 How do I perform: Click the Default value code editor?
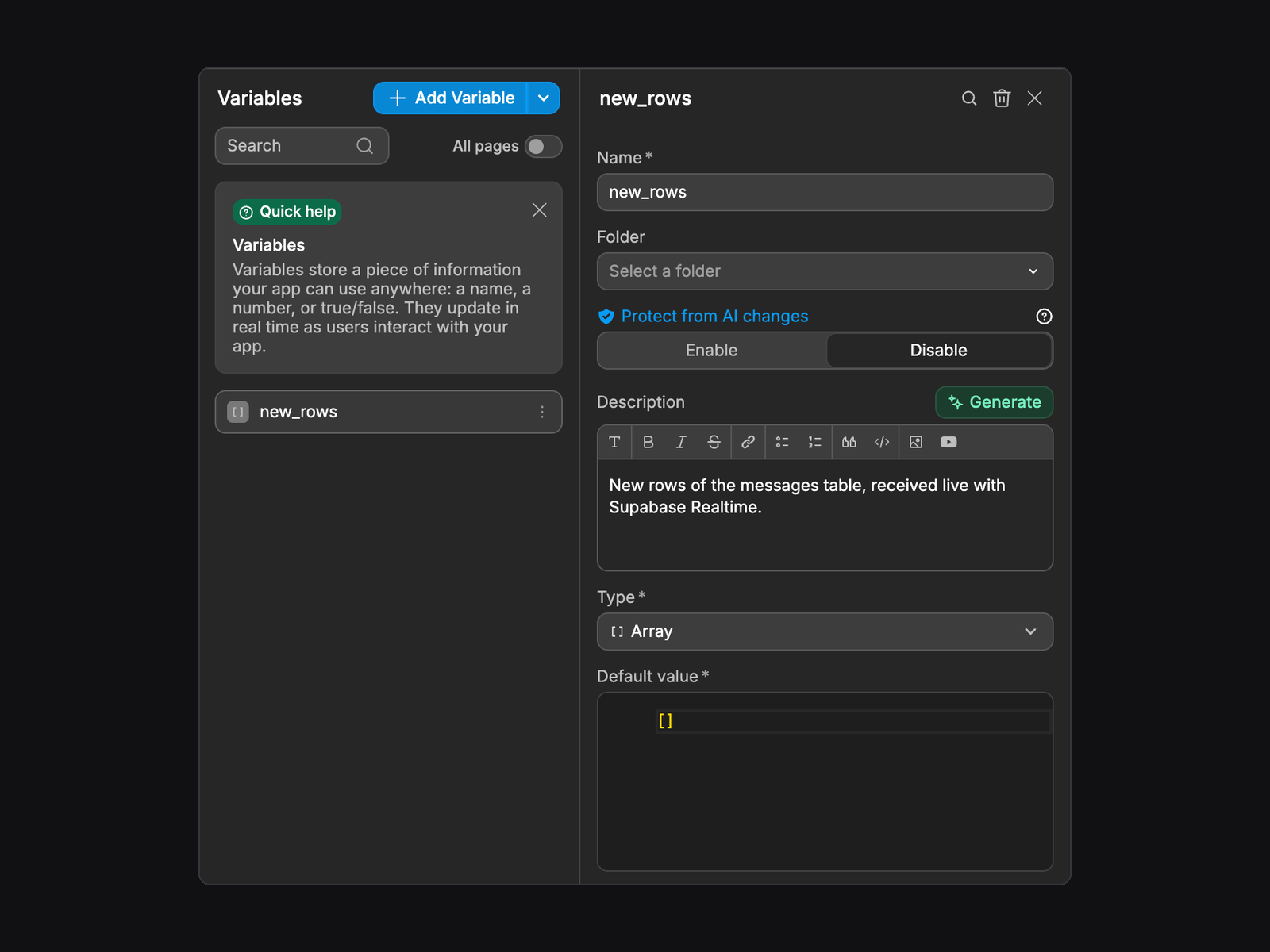pyautogui.click(x=825, y=781)
